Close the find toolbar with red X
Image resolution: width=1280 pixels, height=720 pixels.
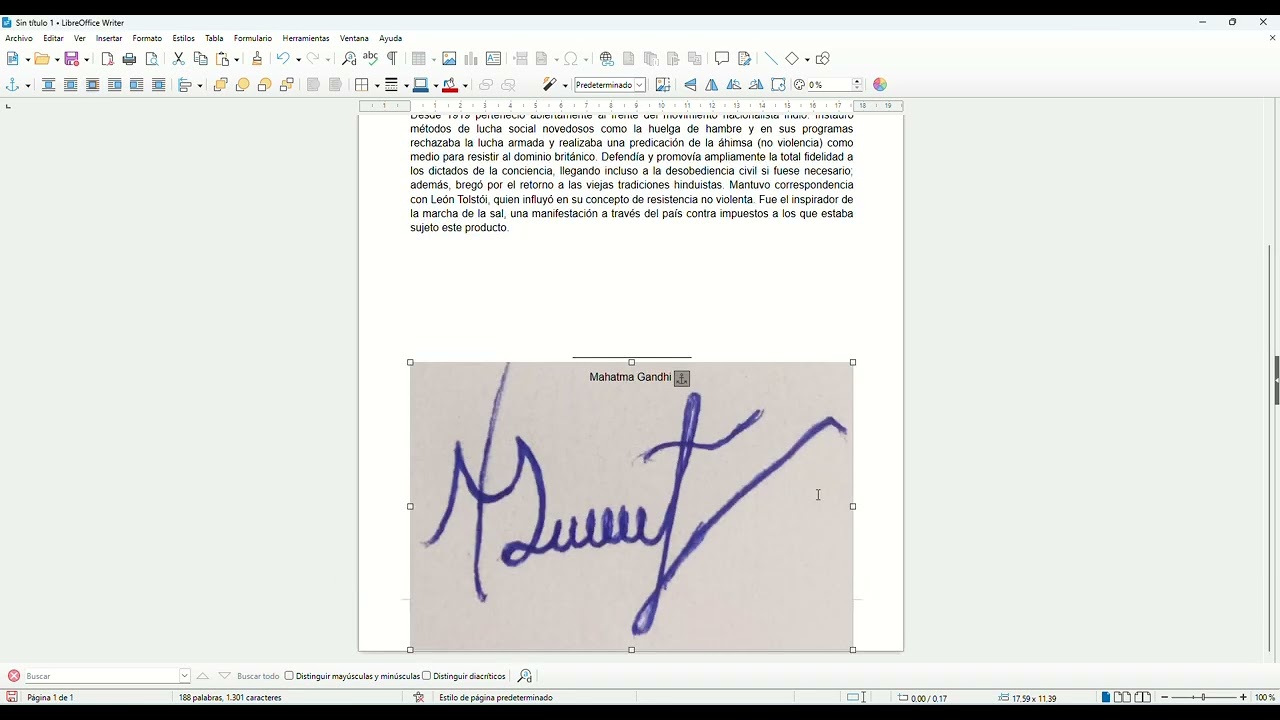[x=14, y=676]
